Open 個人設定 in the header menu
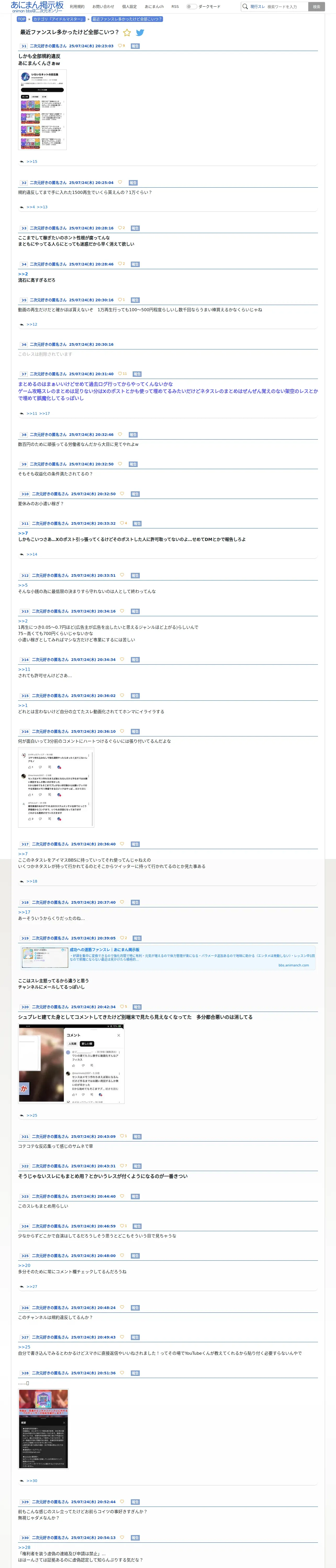The image size is (336, 1568). (x=129, y=7)
